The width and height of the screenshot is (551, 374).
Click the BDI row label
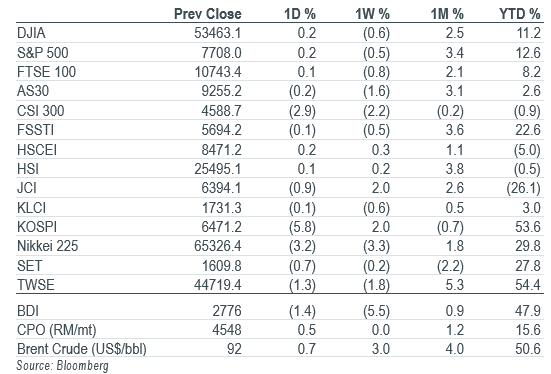pos(28,311)
